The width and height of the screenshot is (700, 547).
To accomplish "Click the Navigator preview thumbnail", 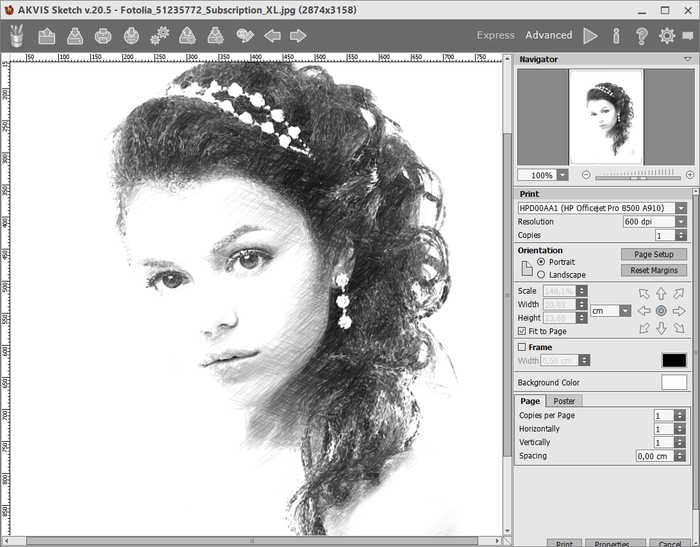I will coord(606,117).
